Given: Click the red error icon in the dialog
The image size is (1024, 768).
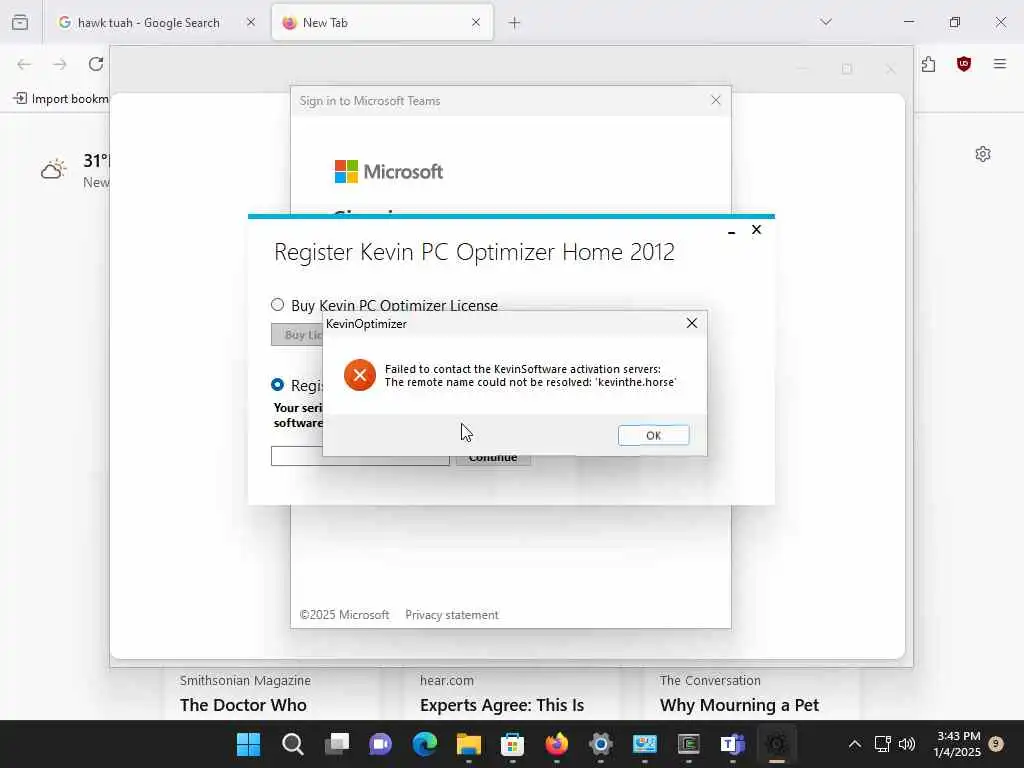Looking at the screenshot, I should 360,375.
